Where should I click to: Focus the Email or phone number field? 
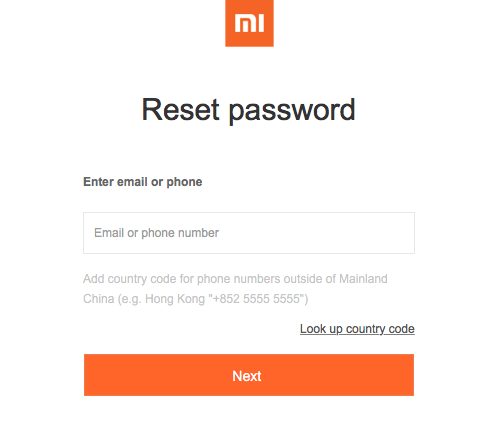click(249, 233)
